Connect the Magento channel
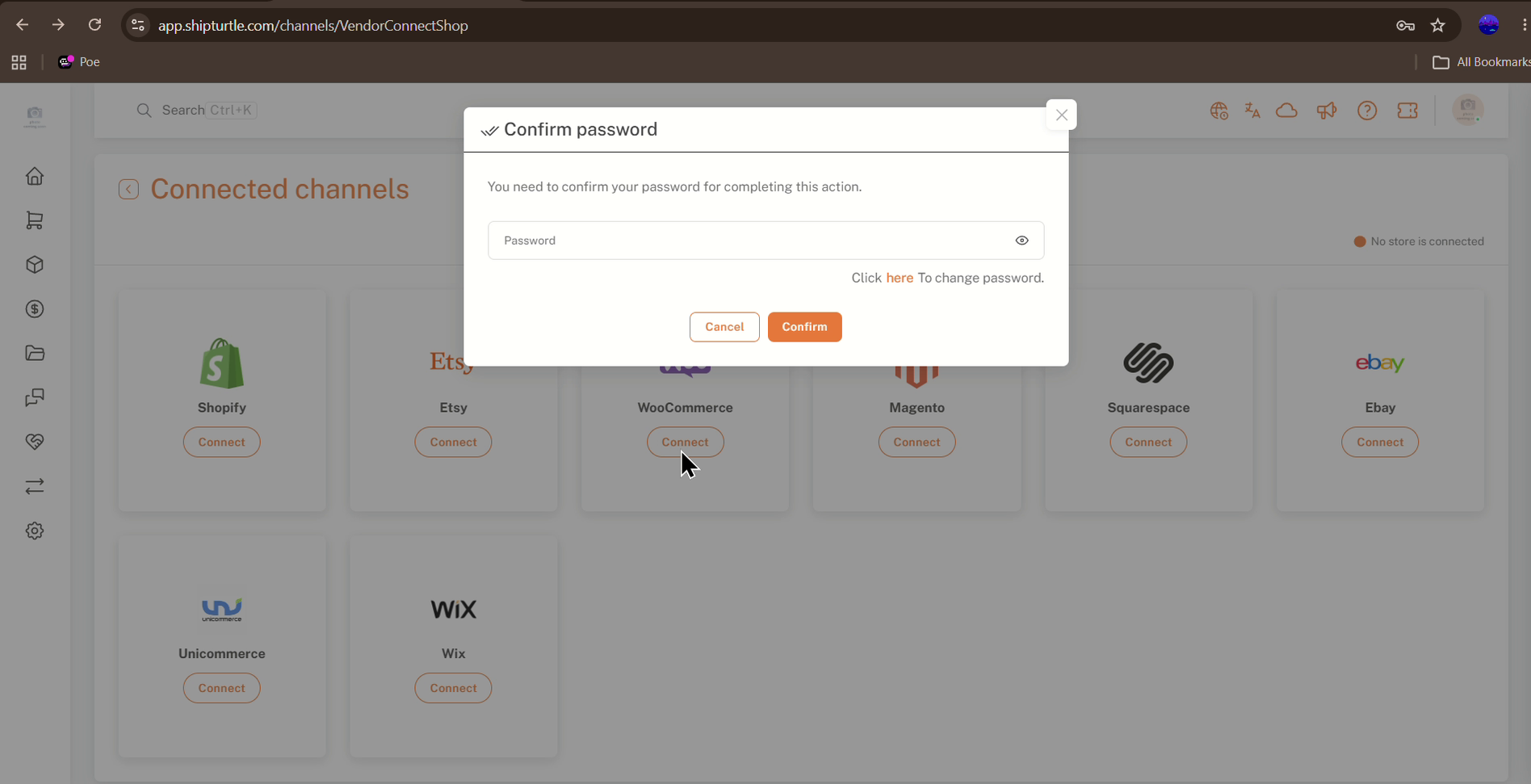The image size is (1531, 784). point(917,442)
